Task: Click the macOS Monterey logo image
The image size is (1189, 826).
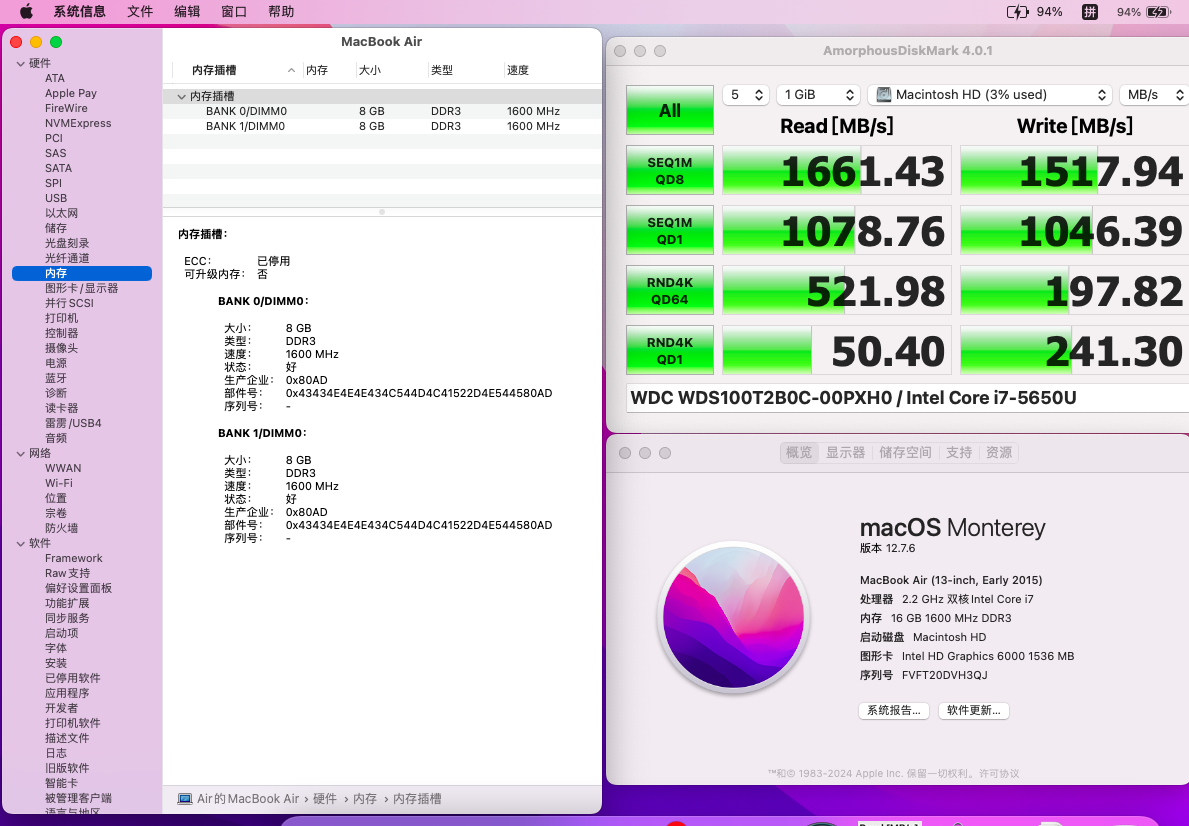Action: (733, 617)
